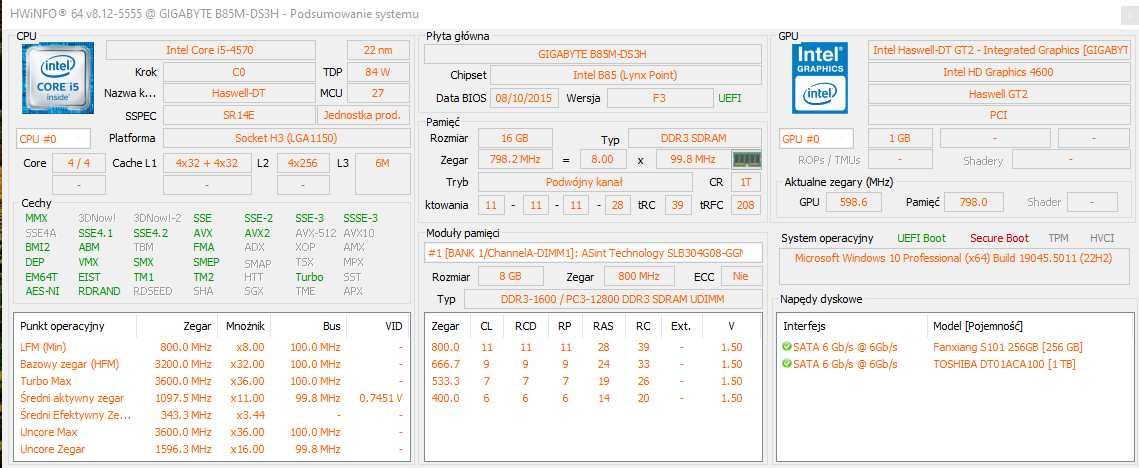
Task: Select the DDR3-1600 / PC3-12800 module type field
Action: coord(613,299)
